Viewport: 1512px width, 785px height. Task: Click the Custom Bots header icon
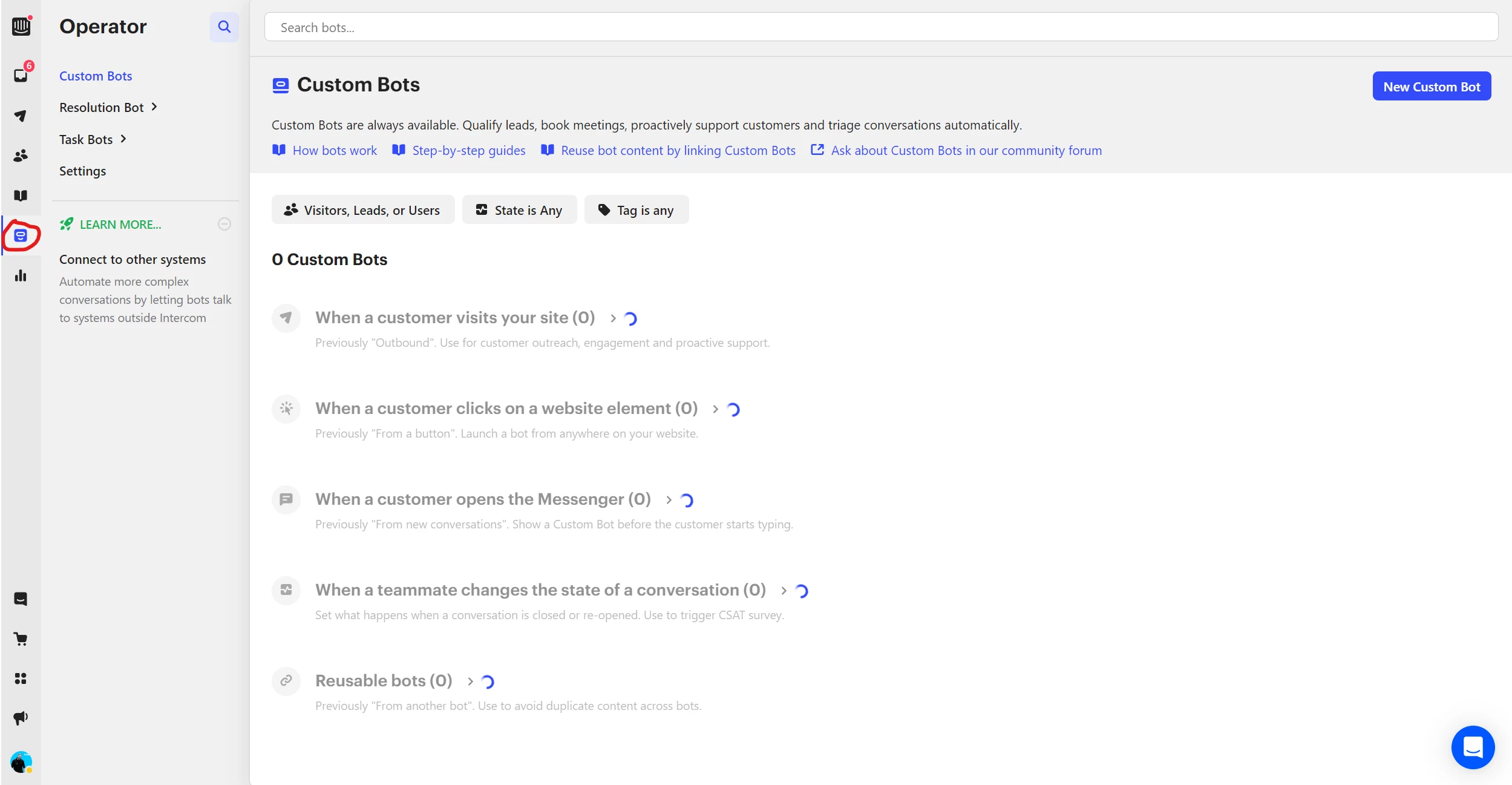coord(281,85)
